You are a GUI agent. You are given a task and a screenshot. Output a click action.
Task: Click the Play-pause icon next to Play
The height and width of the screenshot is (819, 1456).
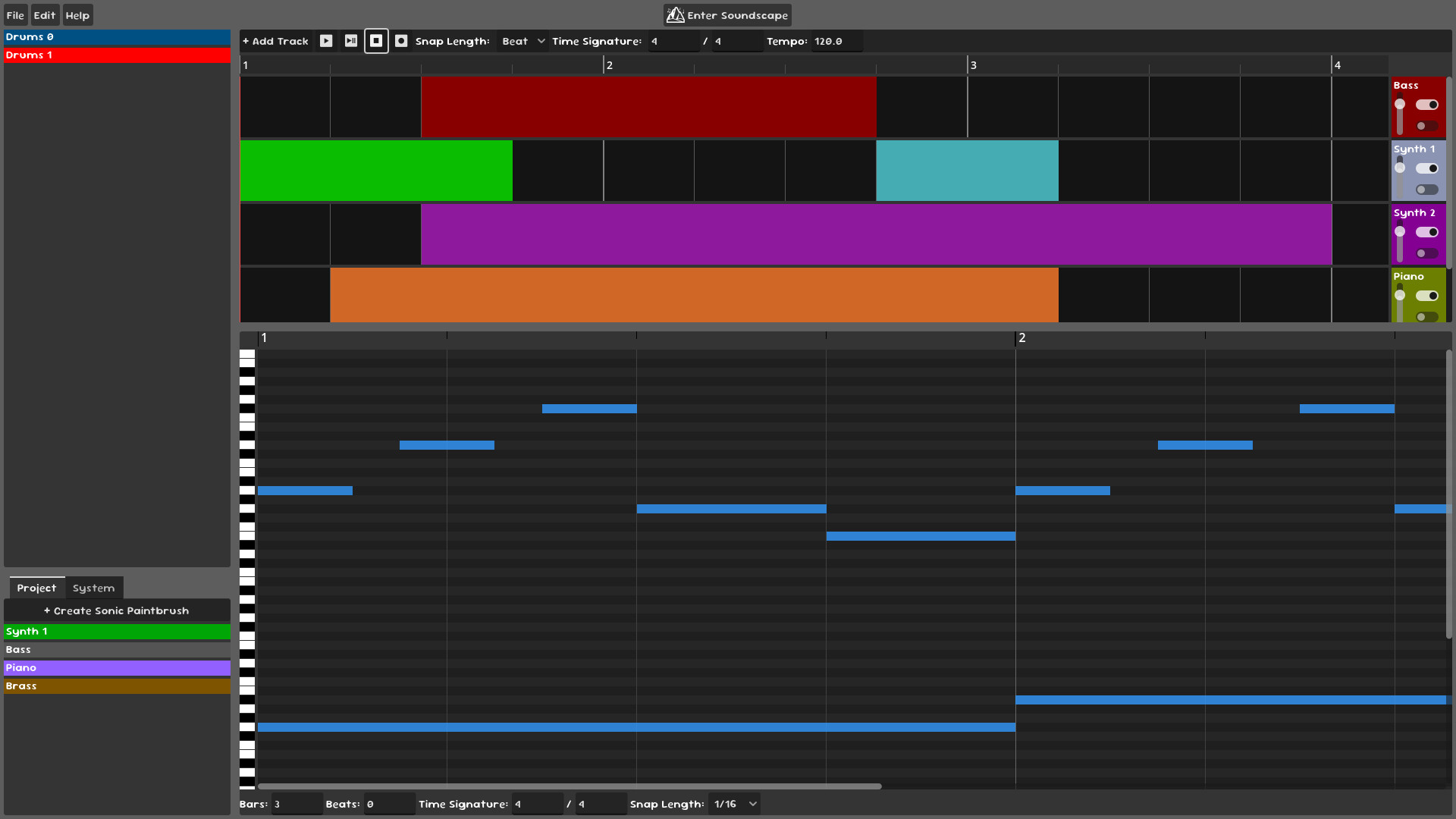350,41
